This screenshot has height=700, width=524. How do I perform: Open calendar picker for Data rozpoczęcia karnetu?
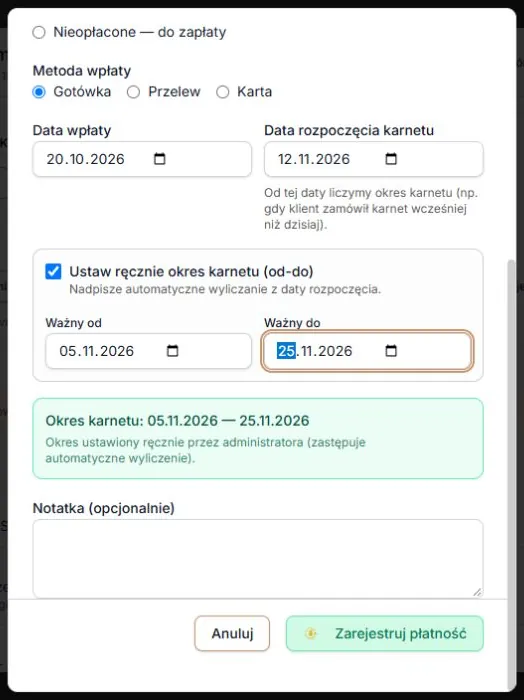pyautogui.click(x=391, y=159)
